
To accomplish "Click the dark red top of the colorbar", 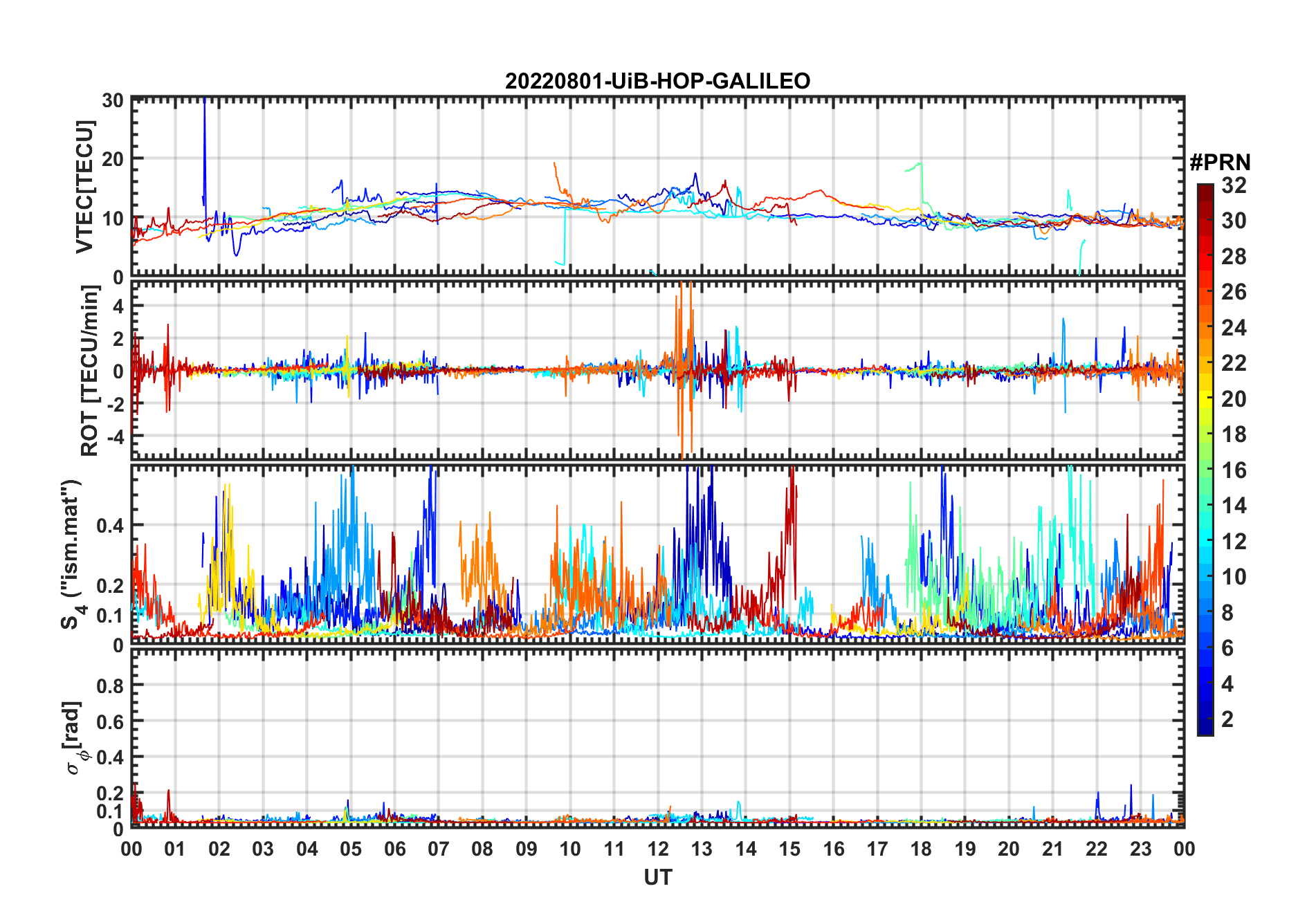I will (1205, 189).
